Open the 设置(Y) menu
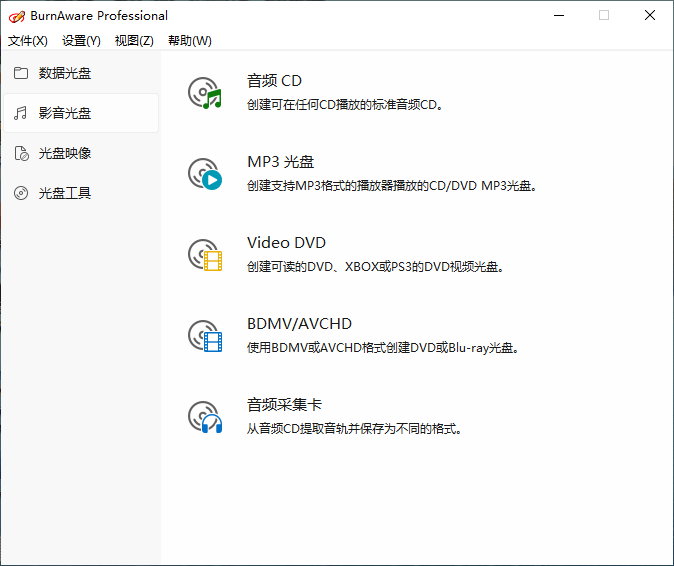 [x=81, y=41]
